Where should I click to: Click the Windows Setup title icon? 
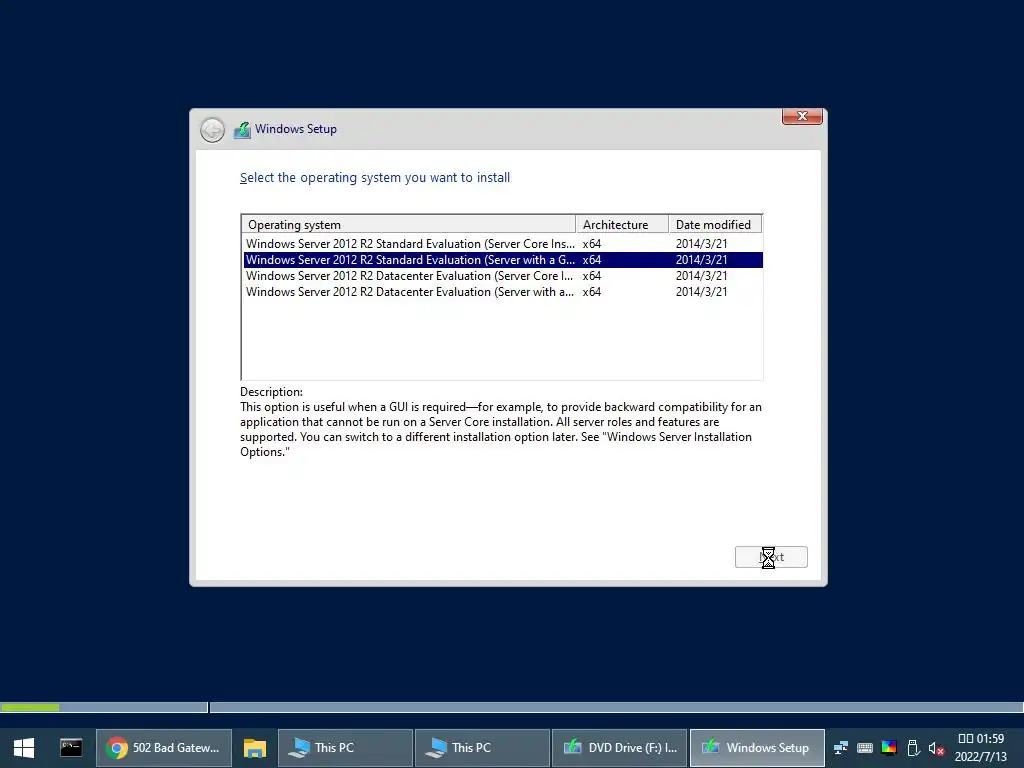click(242, 129)
